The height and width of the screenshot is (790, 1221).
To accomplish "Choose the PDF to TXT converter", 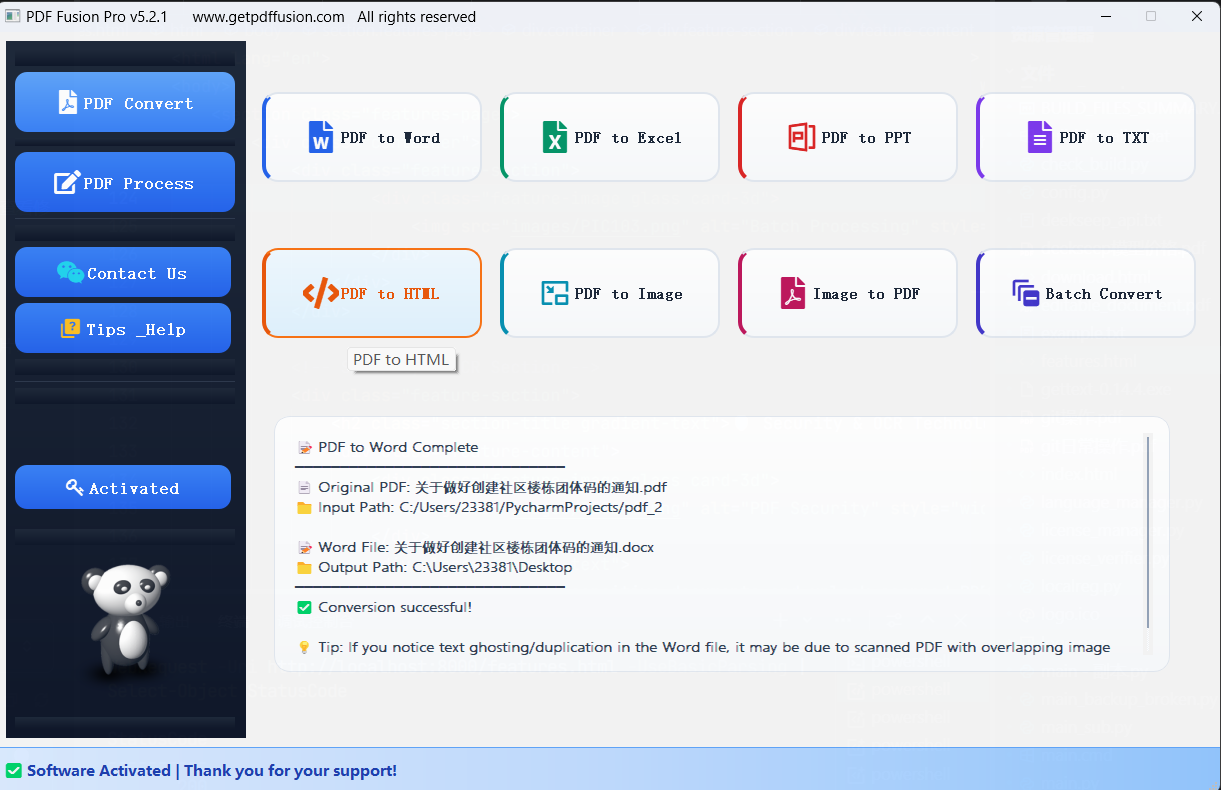I will [1085, 137].
